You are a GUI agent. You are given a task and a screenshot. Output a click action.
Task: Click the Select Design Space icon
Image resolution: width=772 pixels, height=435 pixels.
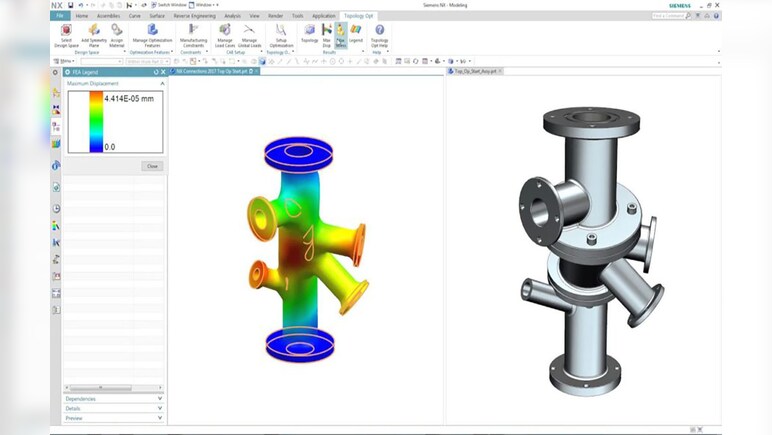[66, 36]
